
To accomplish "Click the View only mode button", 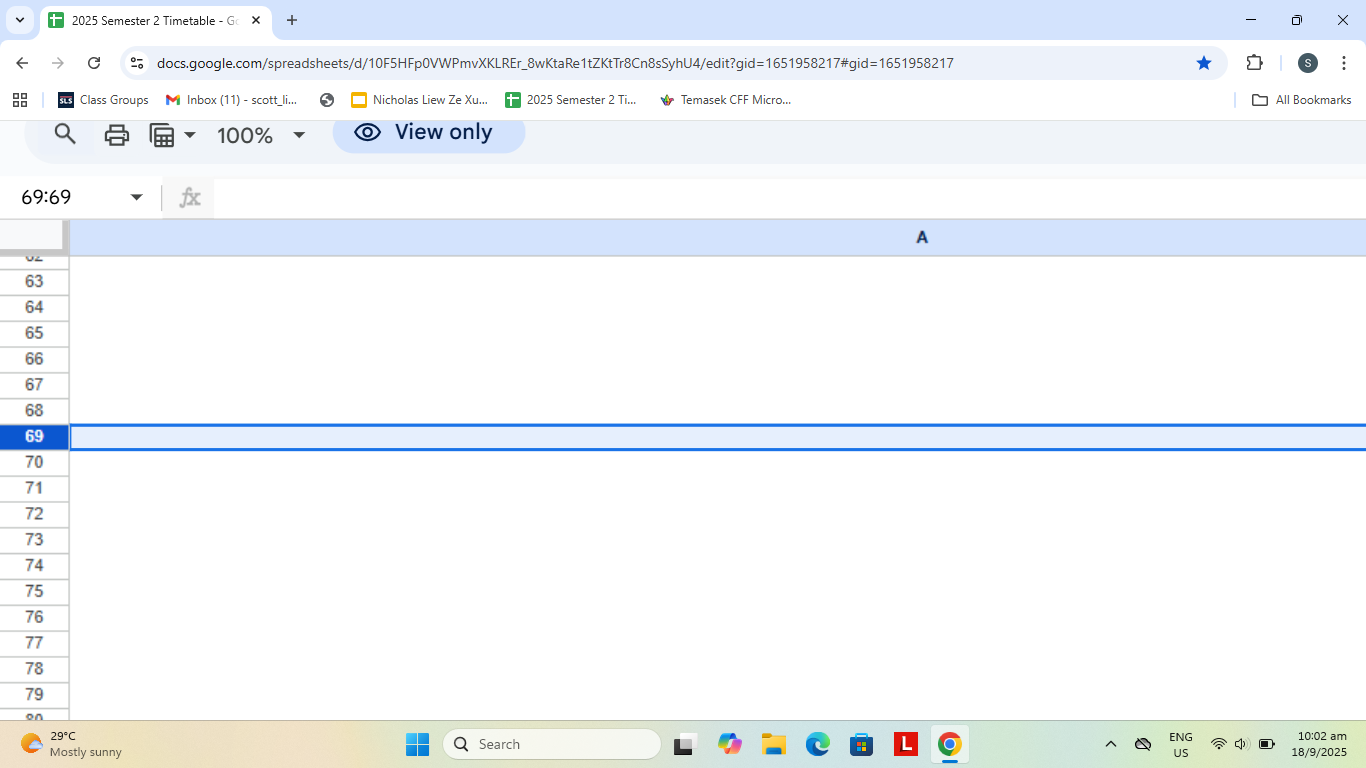I will click(x=428, y=133).
